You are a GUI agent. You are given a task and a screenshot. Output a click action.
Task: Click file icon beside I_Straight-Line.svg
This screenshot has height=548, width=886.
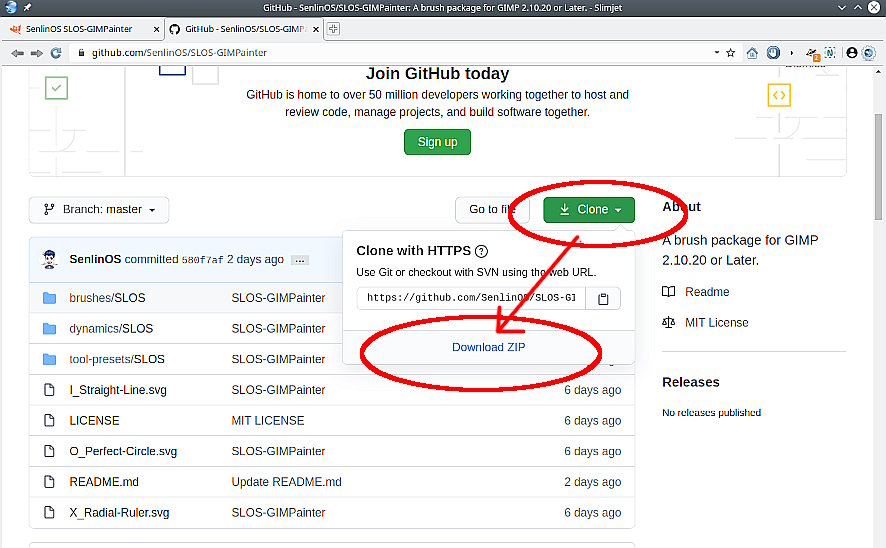[x=50, y=390]
